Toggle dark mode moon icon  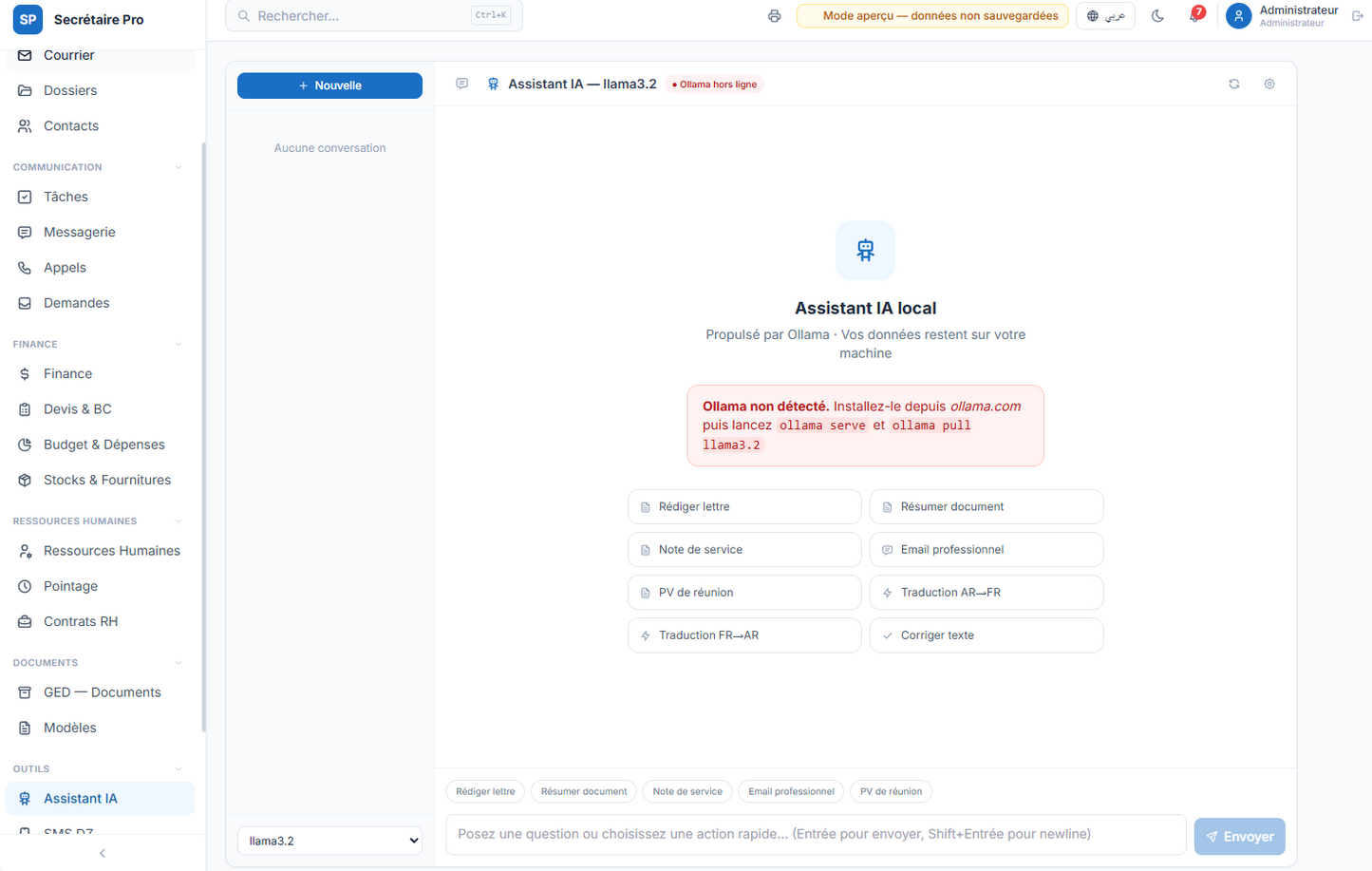(1157, 16)
